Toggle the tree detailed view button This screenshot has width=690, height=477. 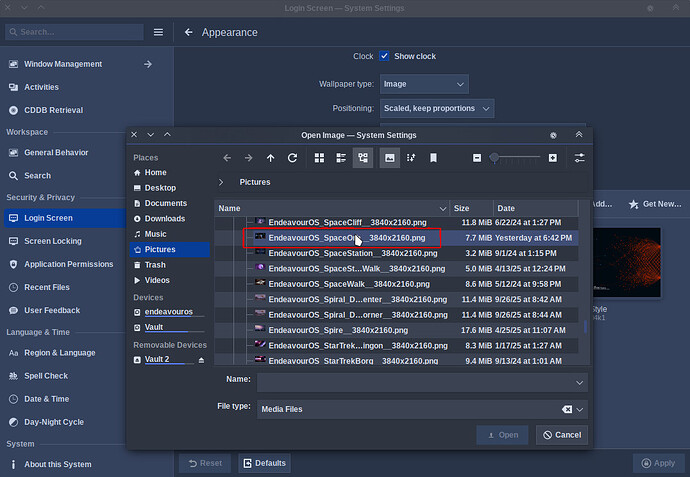pyautogui.click(x=363, y=158)
